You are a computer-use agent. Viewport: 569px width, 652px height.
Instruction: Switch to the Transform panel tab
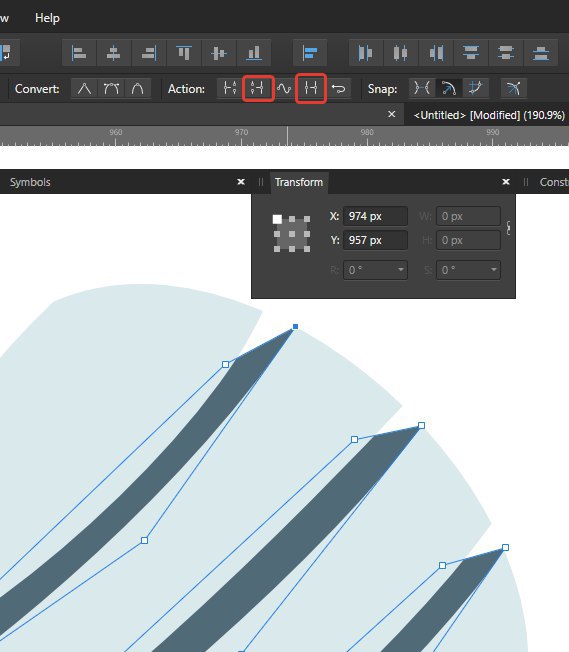(299, 182)
